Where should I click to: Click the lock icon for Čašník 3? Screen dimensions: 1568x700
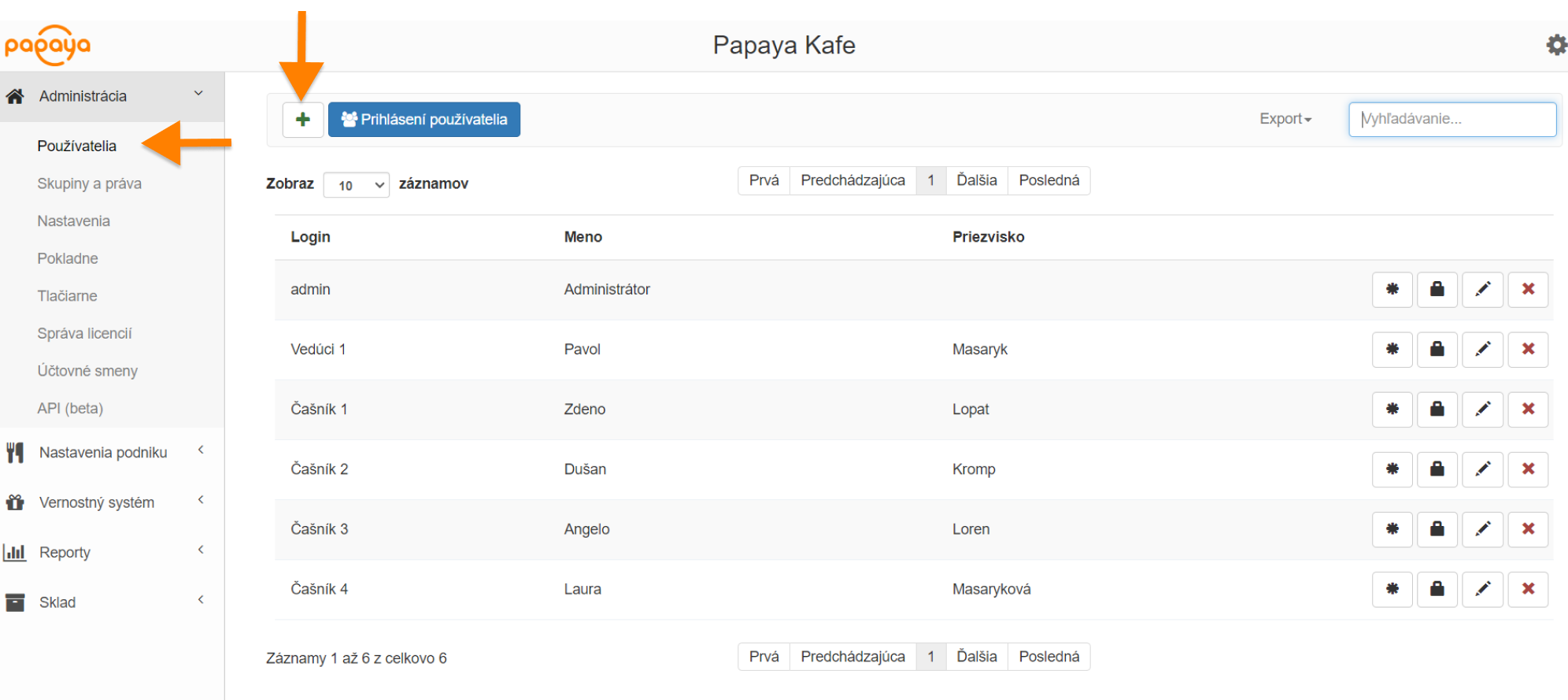click(1437, 529)
